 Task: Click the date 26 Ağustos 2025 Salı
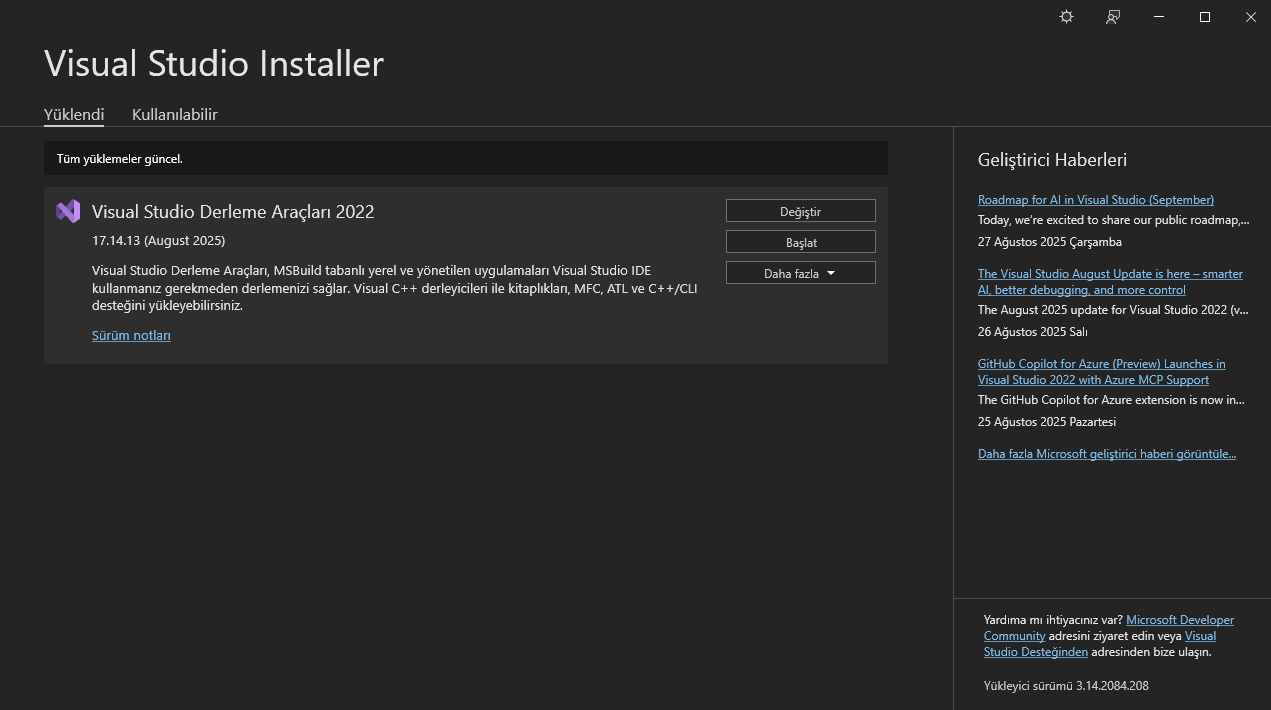(1033, 332)
